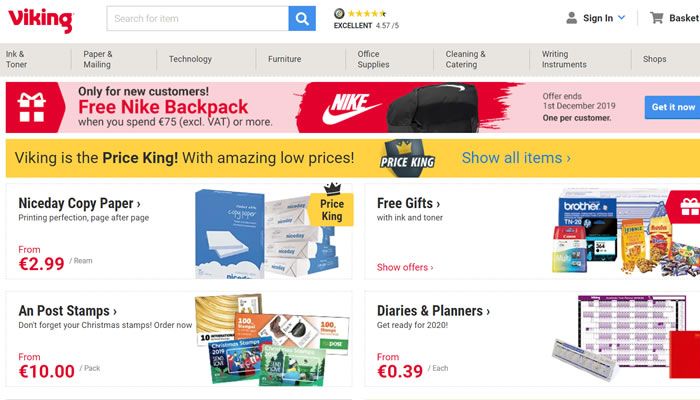Open the Show all items link
The height and width of the screenshot is (400, 700).
point(516,158)
